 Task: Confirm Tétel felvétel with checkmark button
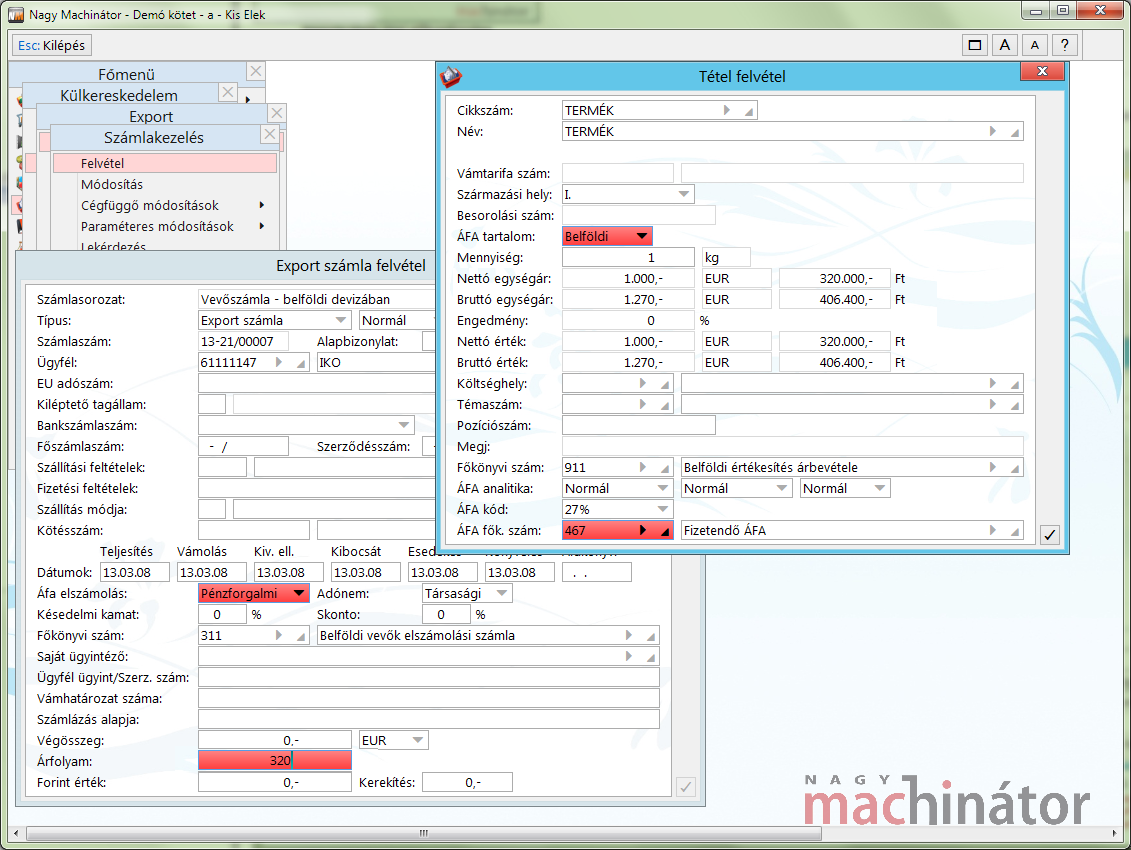[x=1049, y=535]
